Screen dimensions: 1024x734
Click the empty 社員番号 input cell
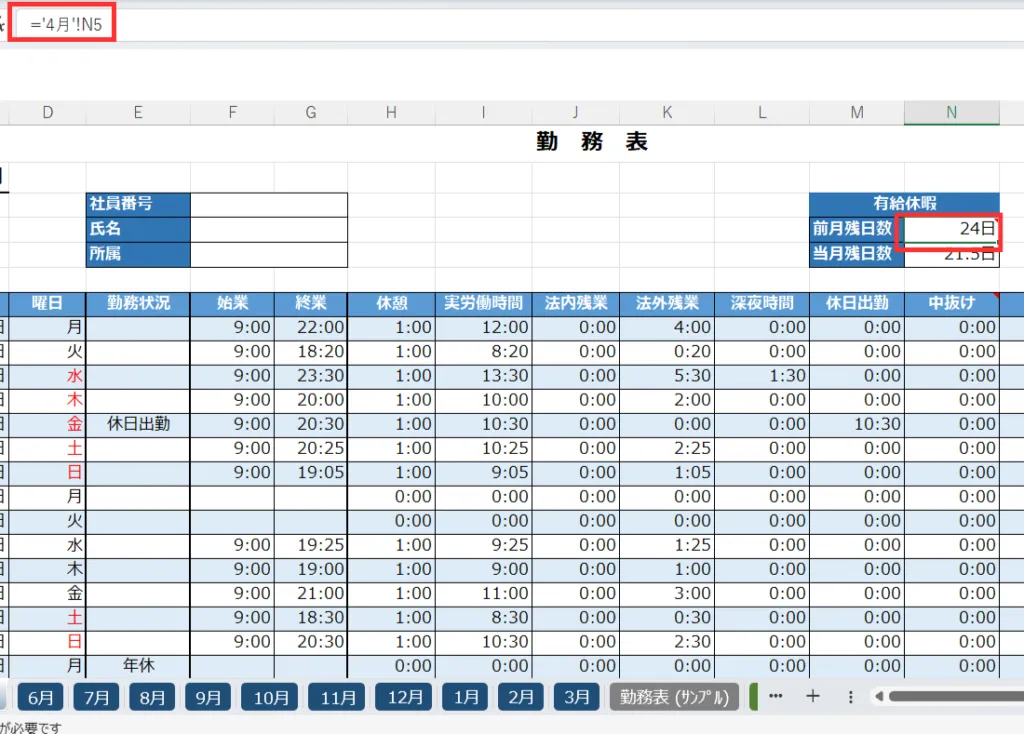[268, 204]
